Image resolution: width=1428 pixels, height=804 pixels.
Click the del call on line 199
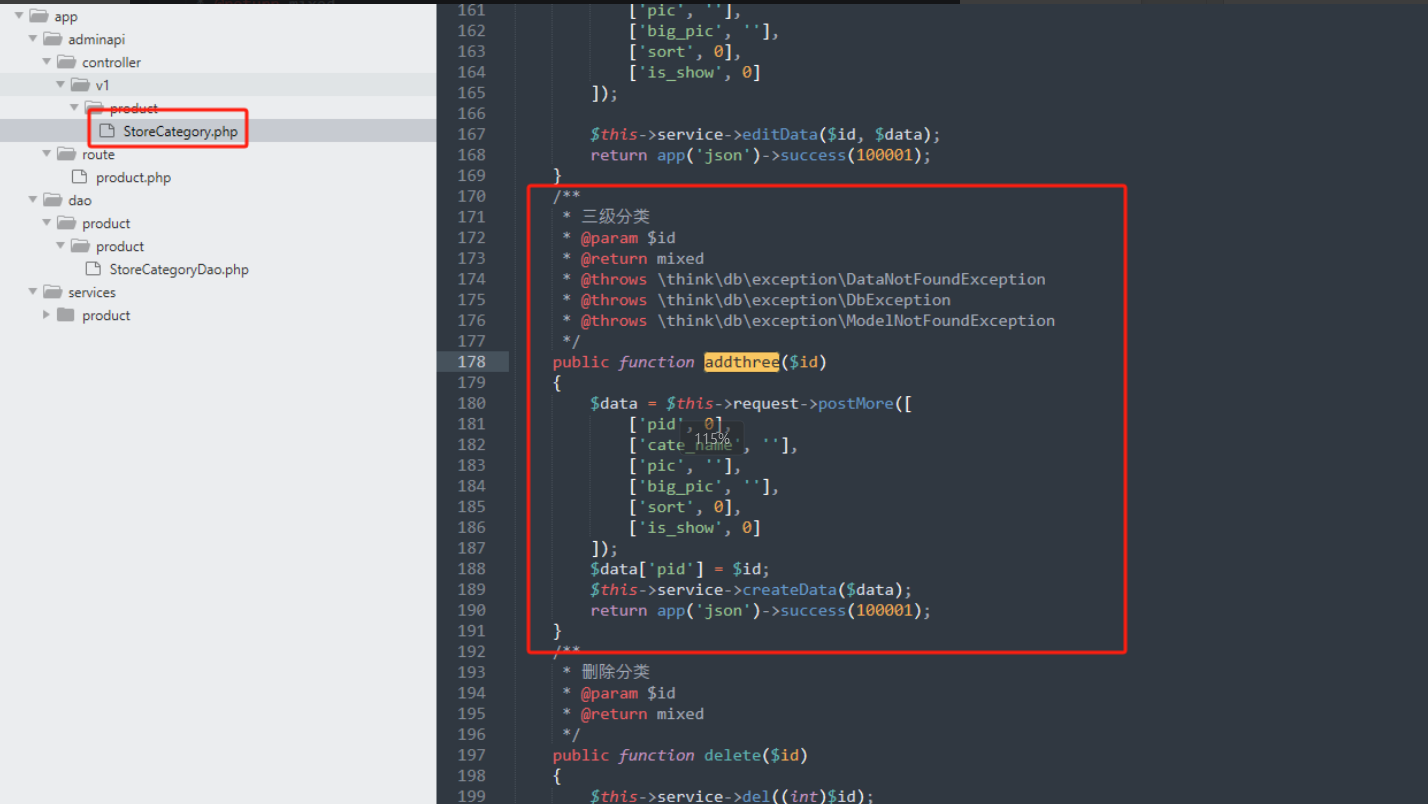pos(756,796)
